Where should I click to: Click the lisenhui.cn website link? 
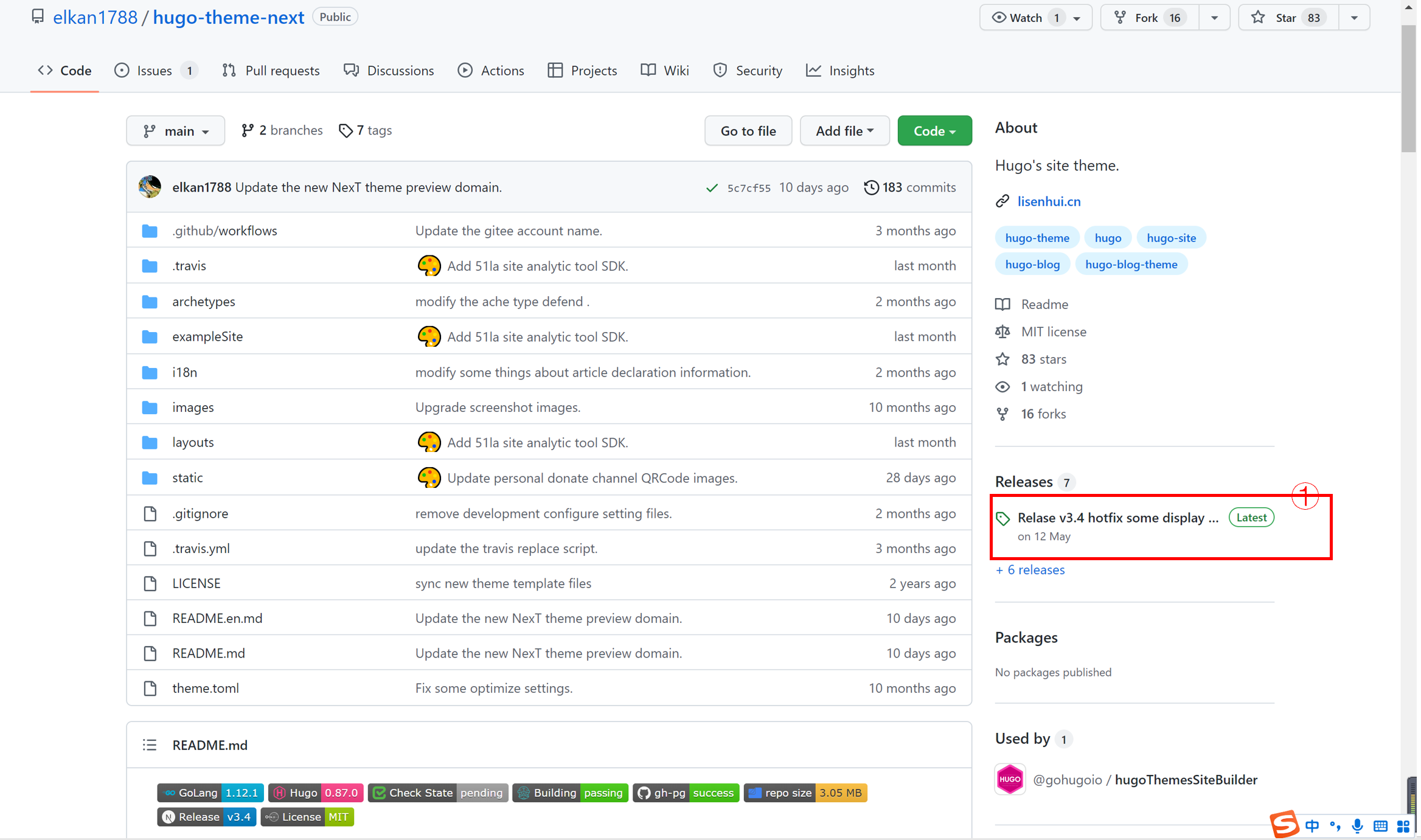(1050, 201)
